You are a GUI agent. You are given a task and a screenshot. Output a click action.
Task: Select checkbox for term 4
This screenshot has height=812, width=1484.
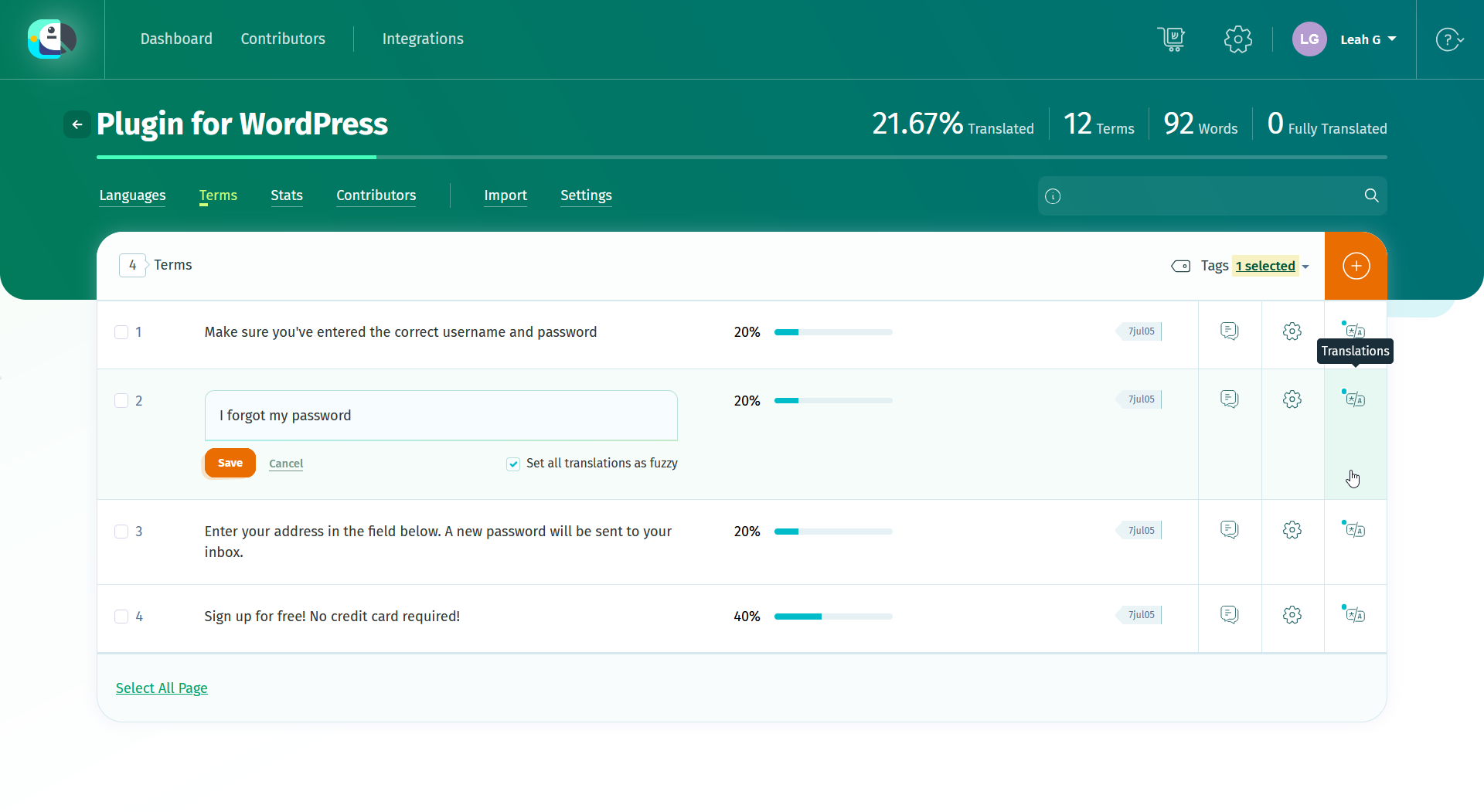(121, 617)
